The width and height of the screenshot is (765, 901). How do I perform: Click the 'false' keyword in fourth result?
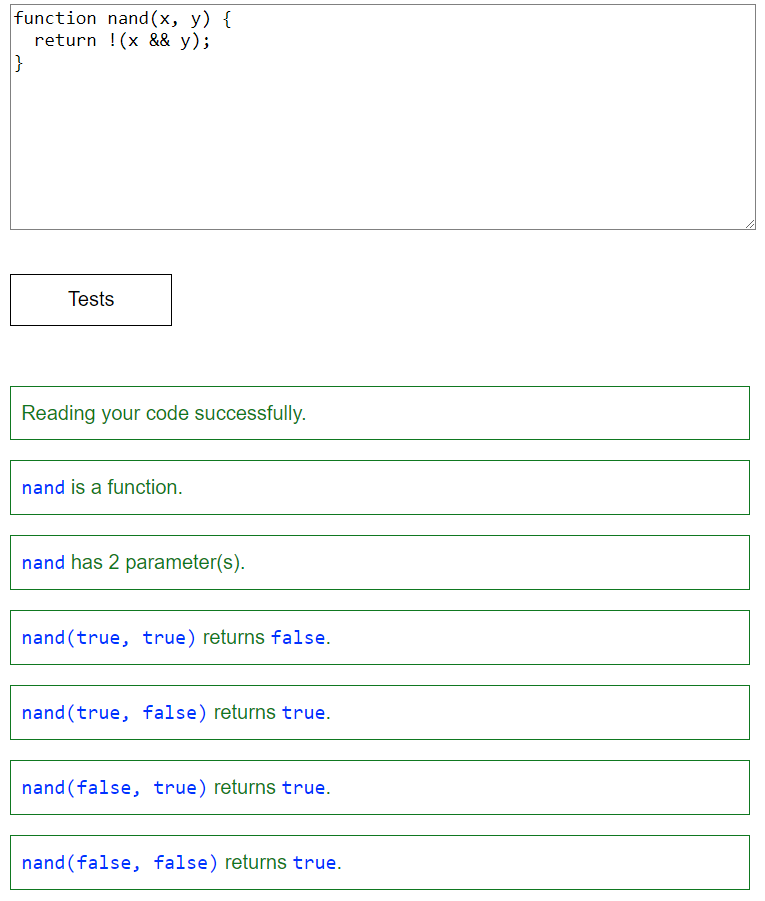tap(297, 637)
